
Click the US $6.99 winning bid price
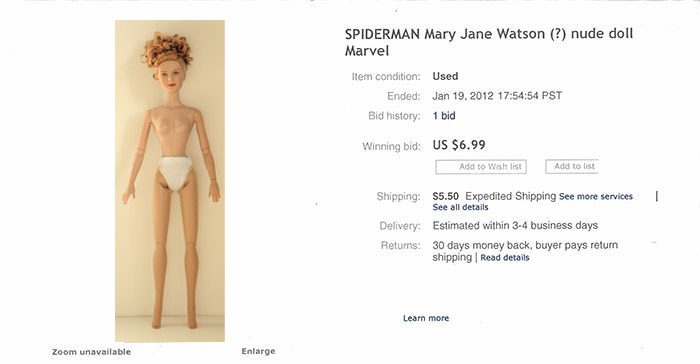point(459,145)
